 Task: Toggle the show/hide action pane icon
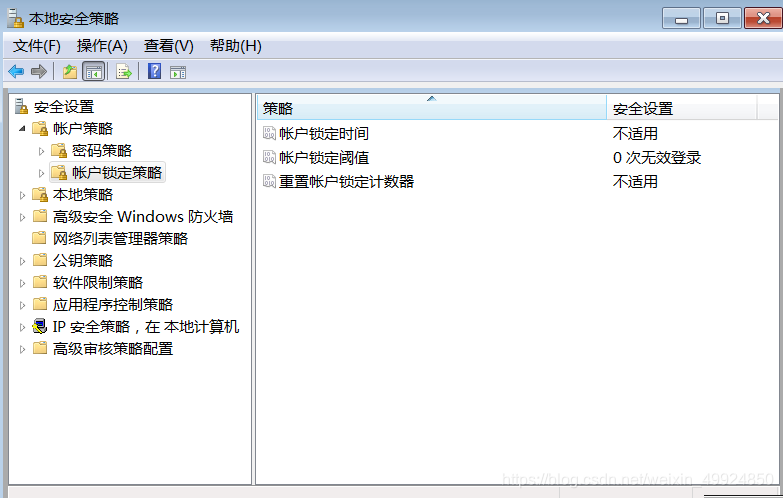click(178, 71)
